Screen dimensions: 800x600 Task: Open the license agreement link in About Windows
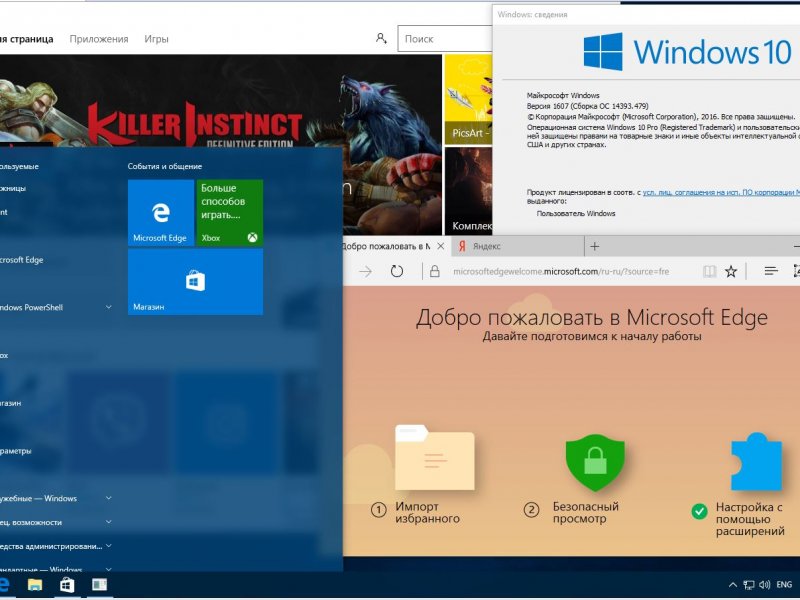coord(721,192)
